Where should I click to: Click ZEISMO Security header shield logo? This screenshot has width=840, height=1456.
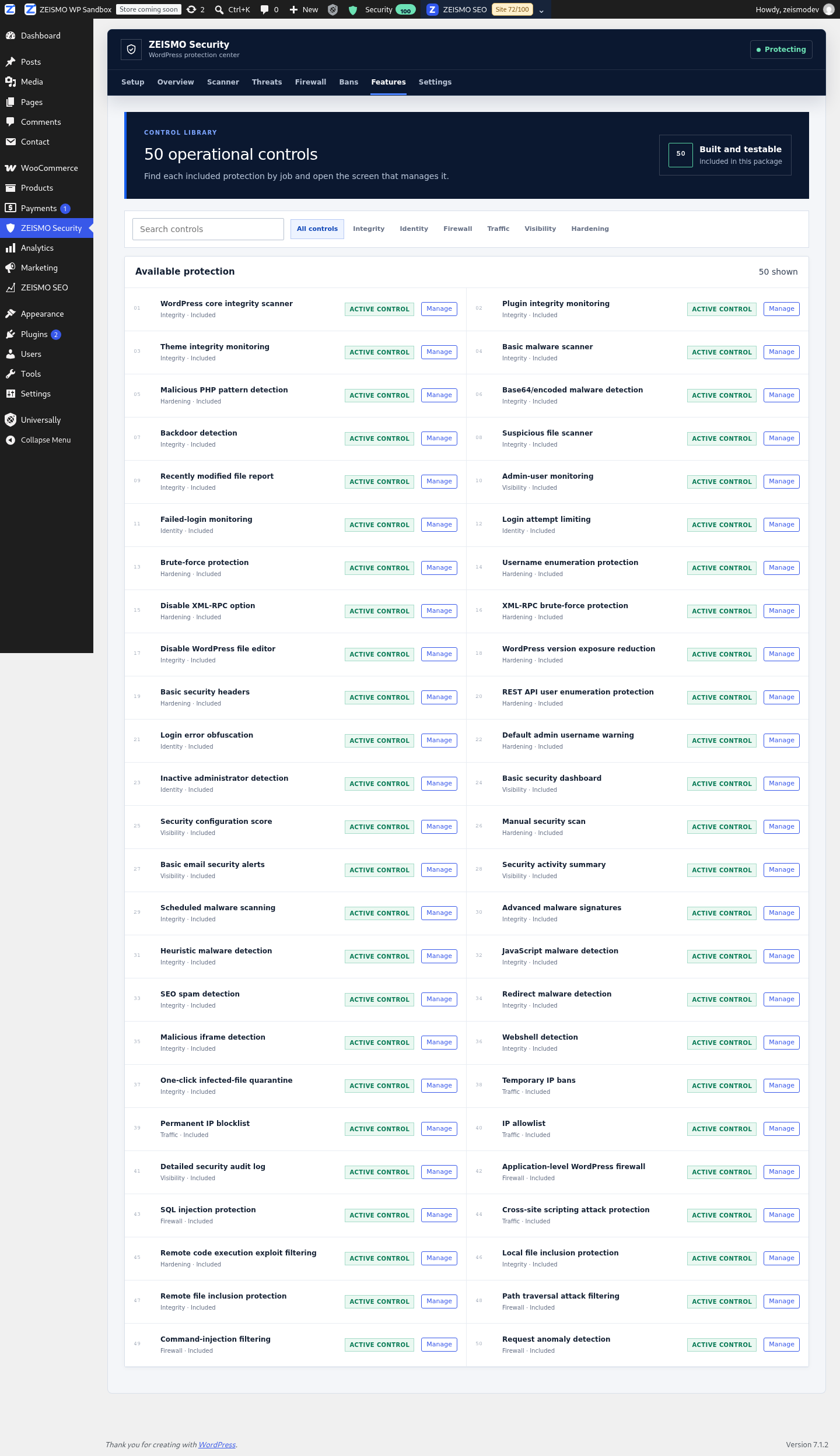point(131,50)
